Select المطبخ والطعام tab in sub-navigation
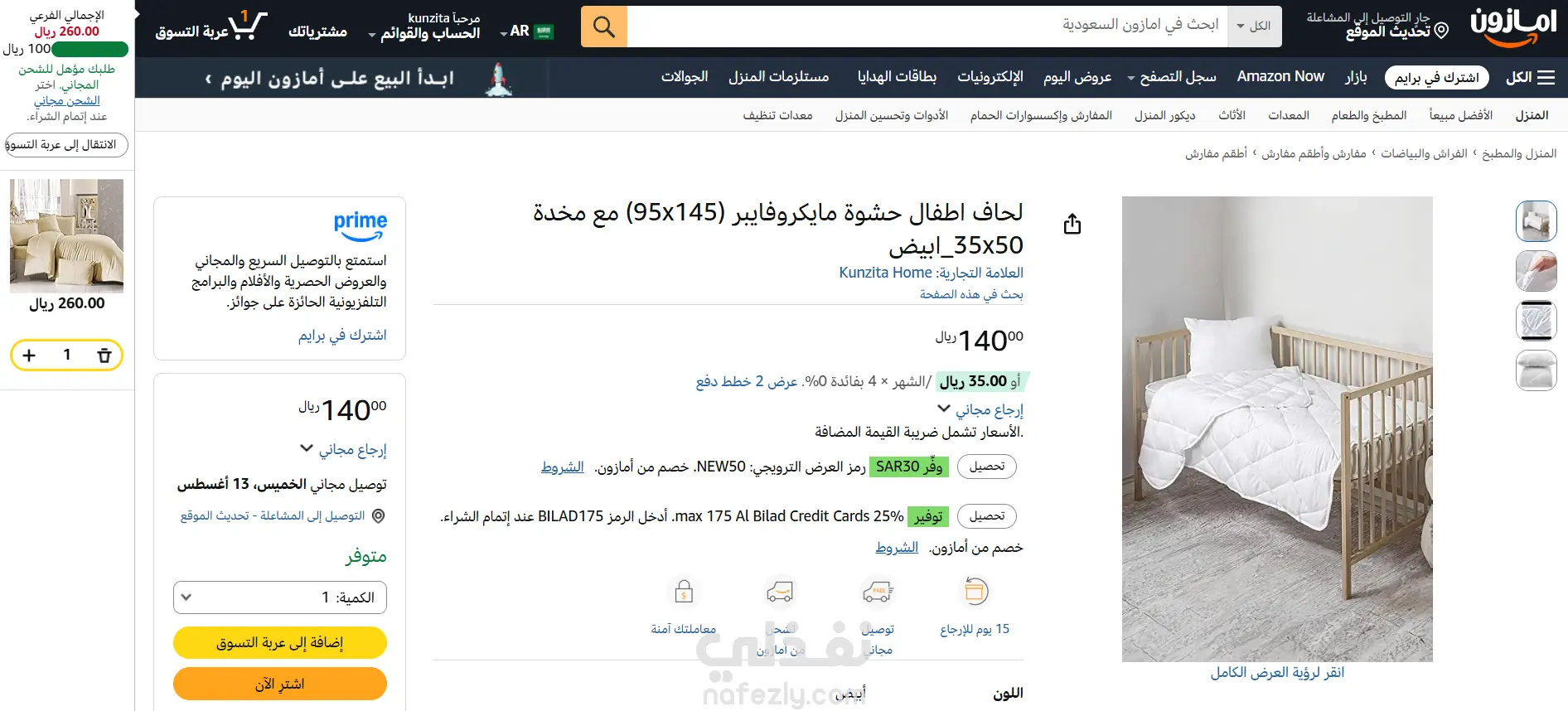 pos(1369,115)
